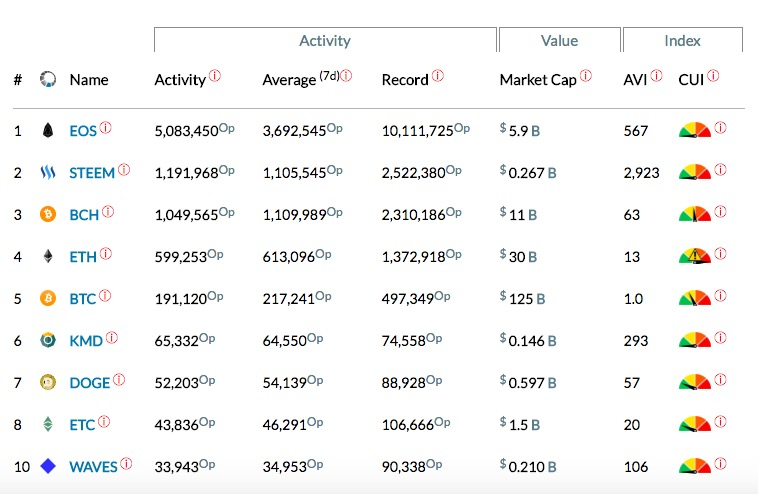Viewport: 758px width, 494px height.
Task: Click info icon beside DOGE name
Action: (119, 380)
